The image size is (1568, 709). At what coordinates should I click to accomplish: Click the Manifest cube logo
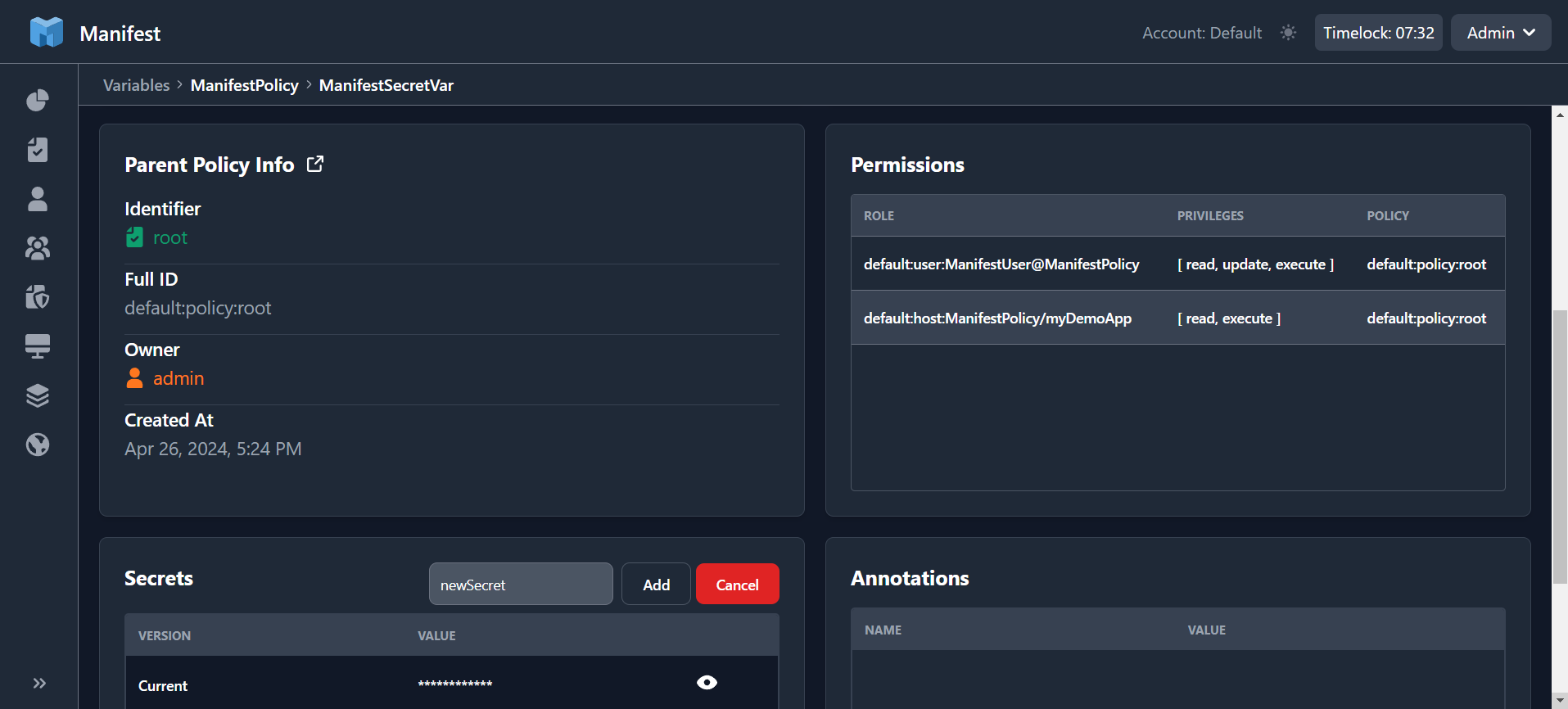[47, 33]
